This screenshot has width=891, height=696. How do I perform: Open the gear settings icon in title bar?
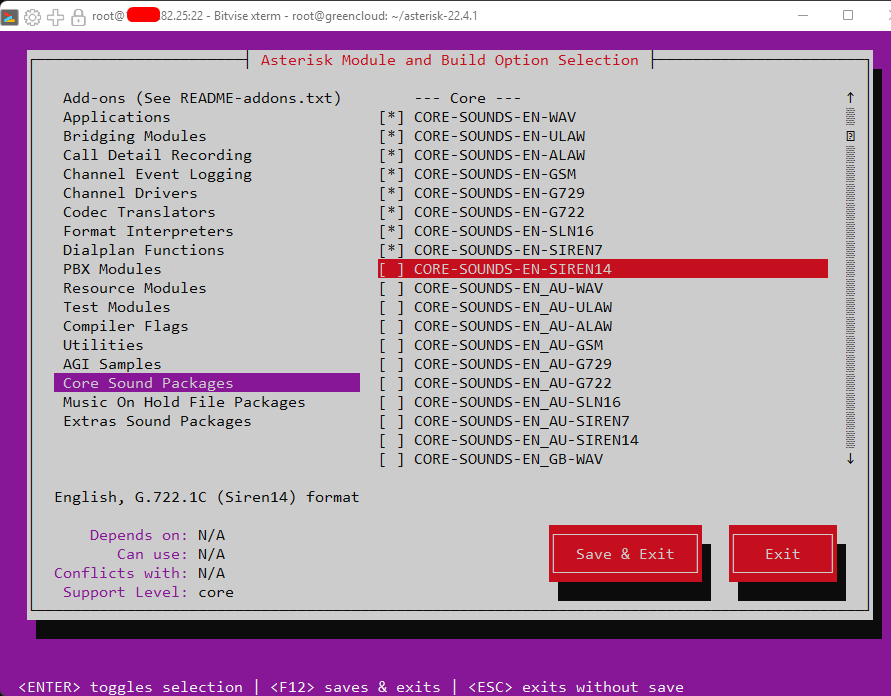pyautogui.click(x=32, y=18)
